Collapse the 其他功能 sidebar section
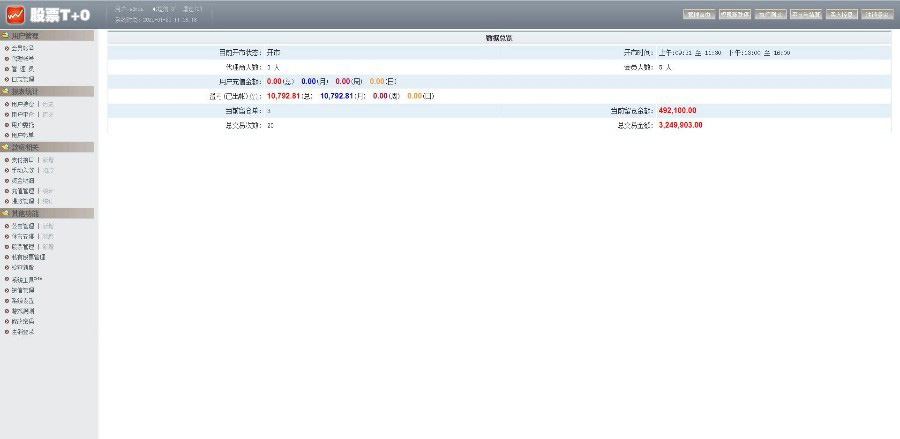Screen dimensions: 900x439 point(47,213)
